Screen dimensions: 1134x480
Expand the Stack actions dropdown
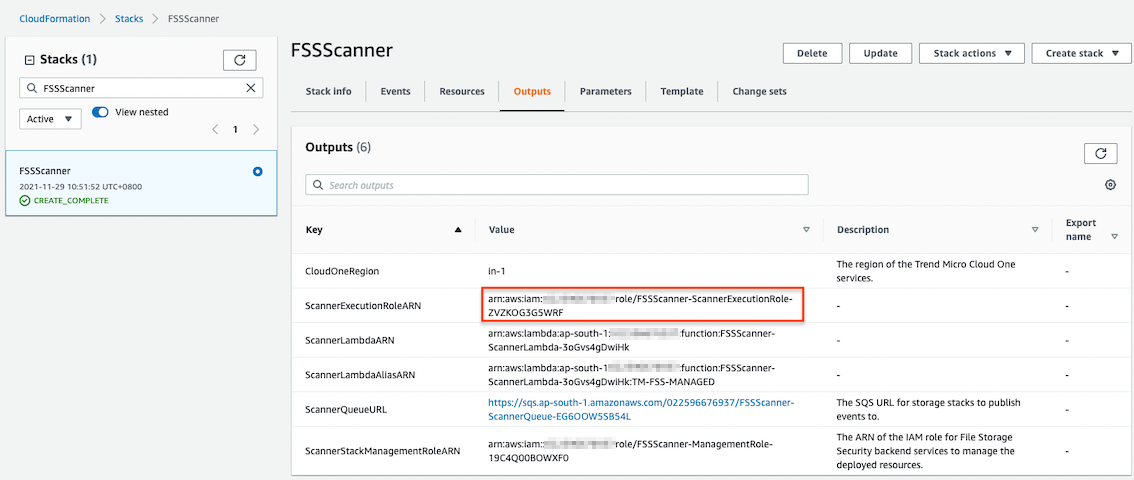972,54
